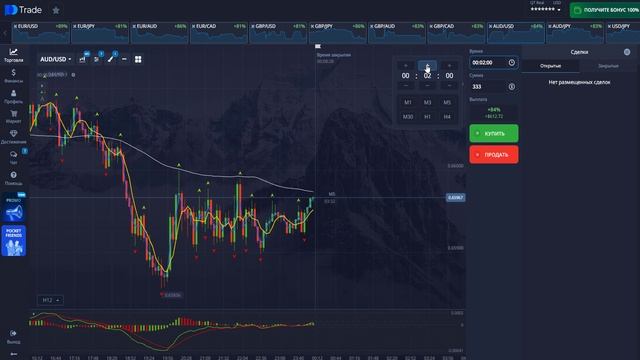640x360 pixels.
Task: Switch to the EUR/CAD favorite asset
Action: click(x=219, y=33)
